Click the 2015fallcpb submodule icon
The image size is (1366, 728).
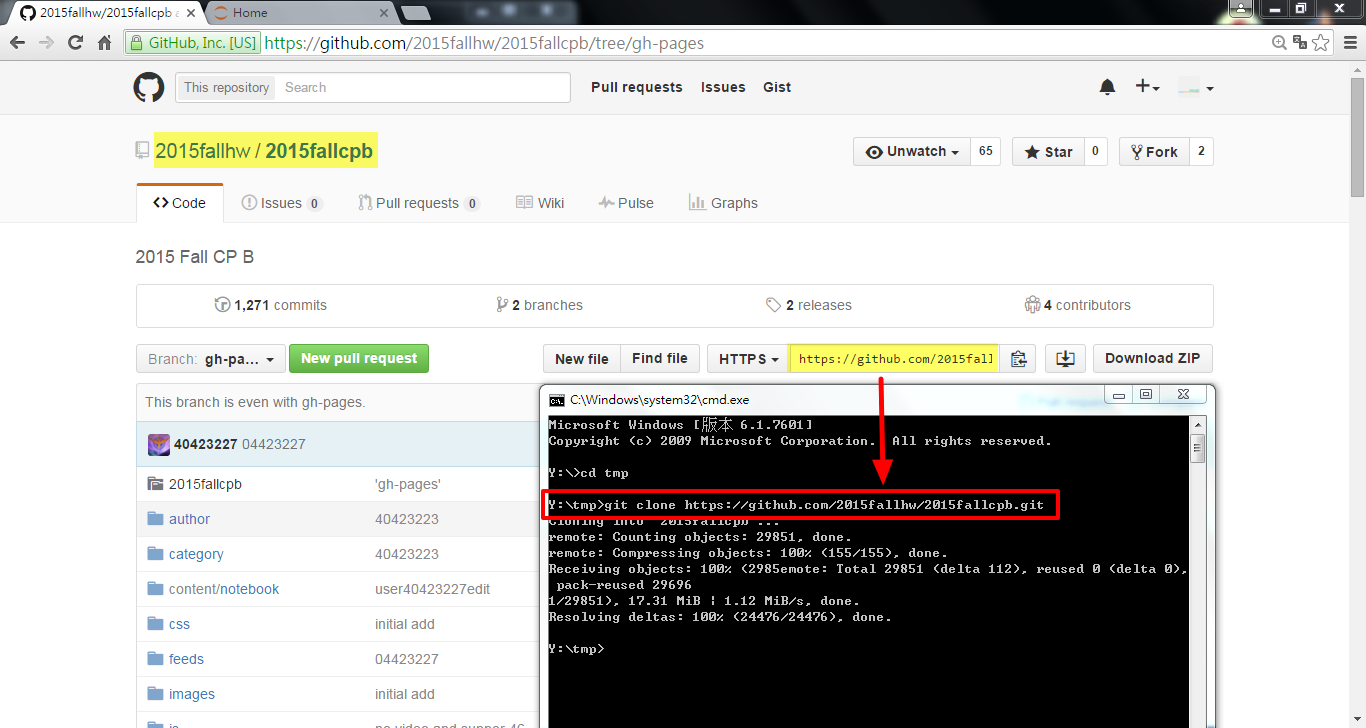coord(155,484)
